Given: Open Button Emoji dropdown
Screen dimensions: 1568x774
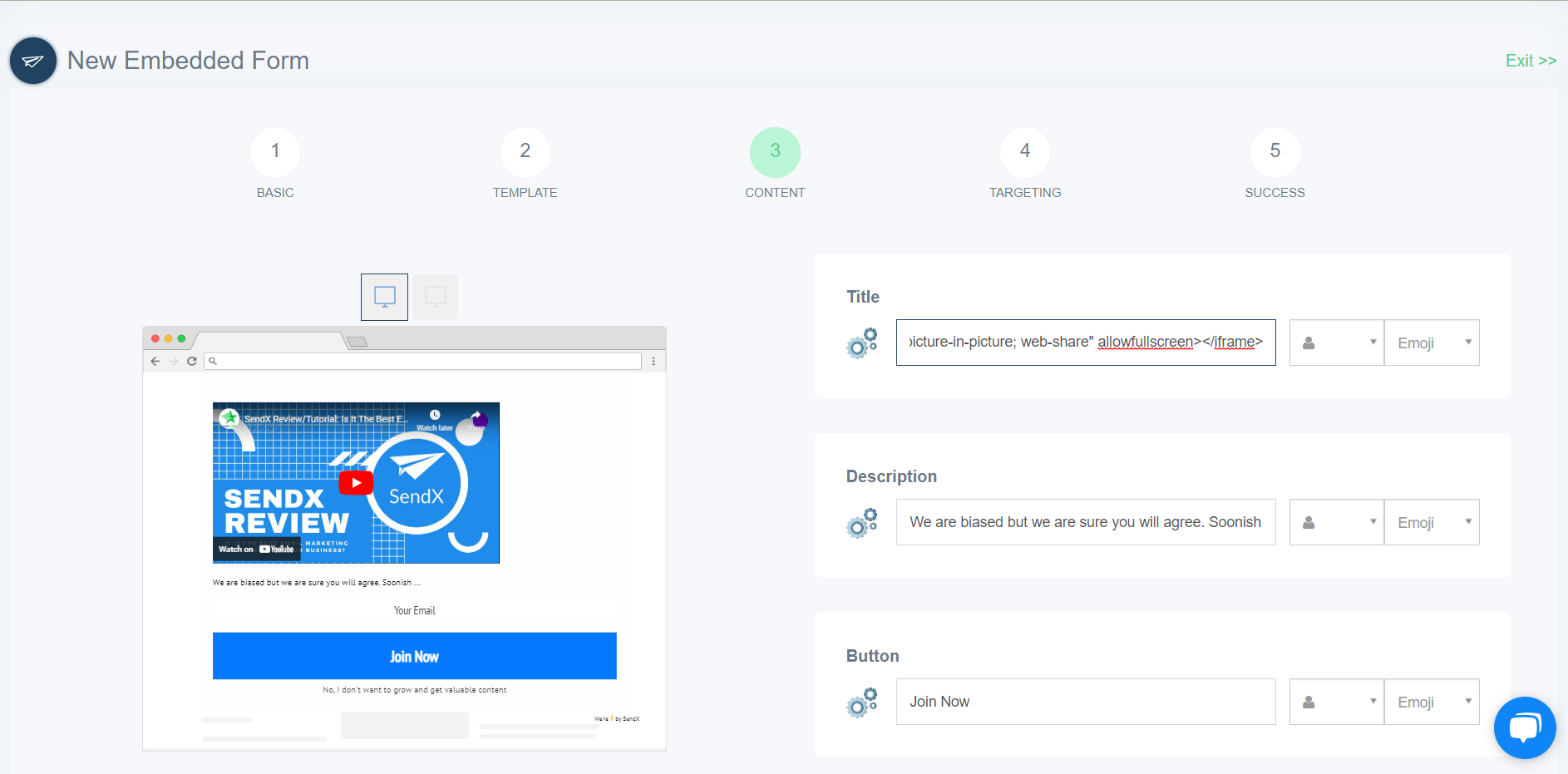Looking at the screenshot, I should [x=1432, y=702].
